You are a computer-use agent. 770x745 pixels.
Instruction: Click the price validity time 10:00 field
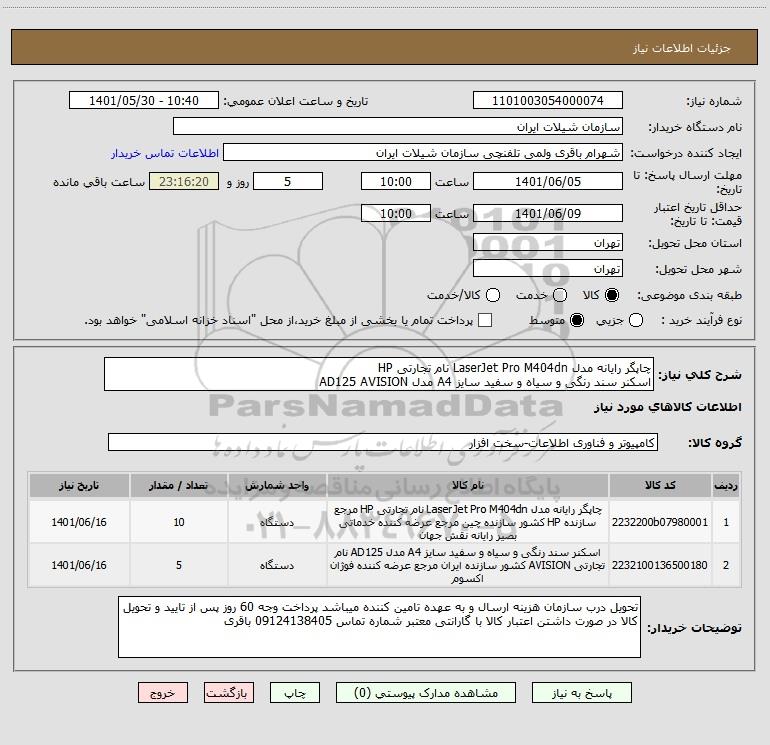[396, 213]
